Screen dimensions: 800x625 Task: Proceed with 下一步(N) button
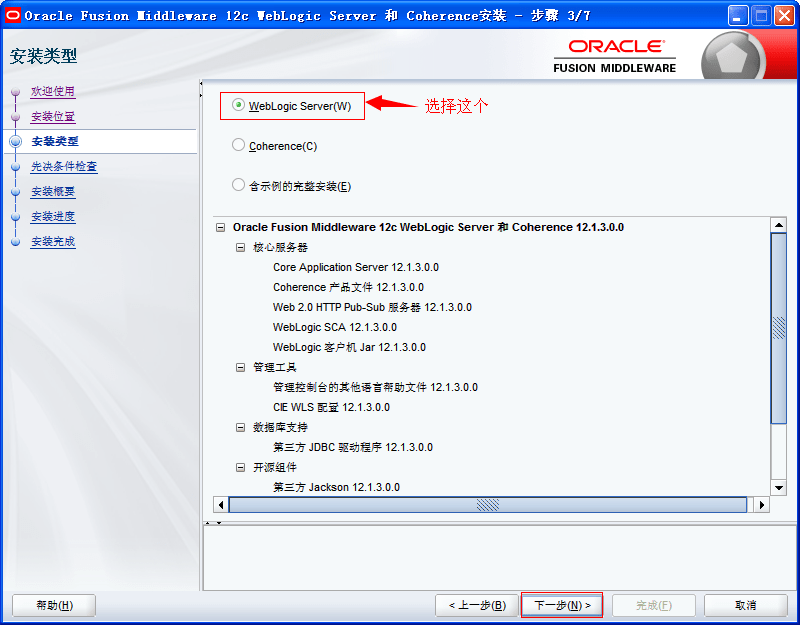[x=562, y=606]
